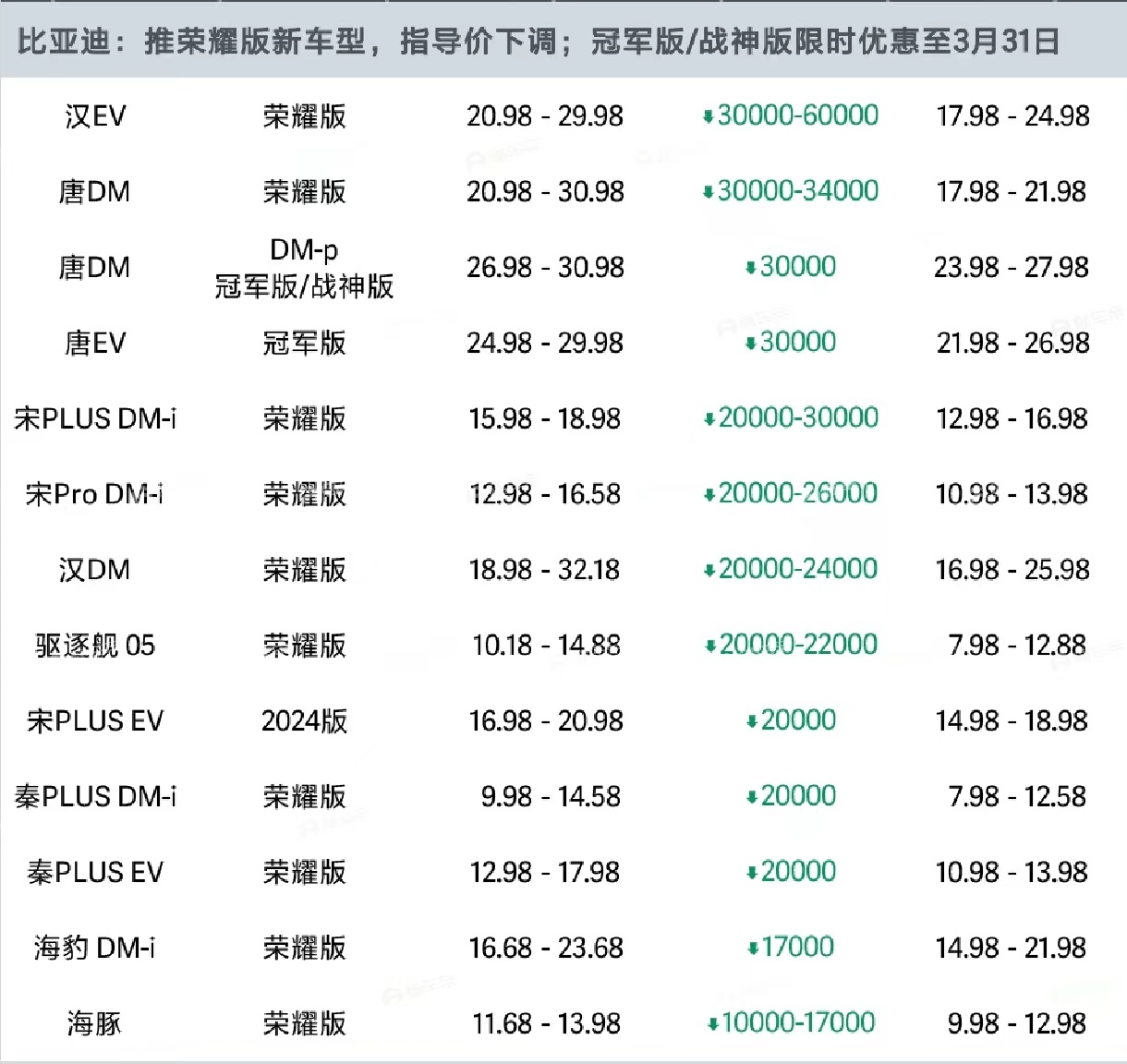Select 荣耀版 in the 海豚 row
Screen dimensions: 1127x1064
tap(304, 1025)
